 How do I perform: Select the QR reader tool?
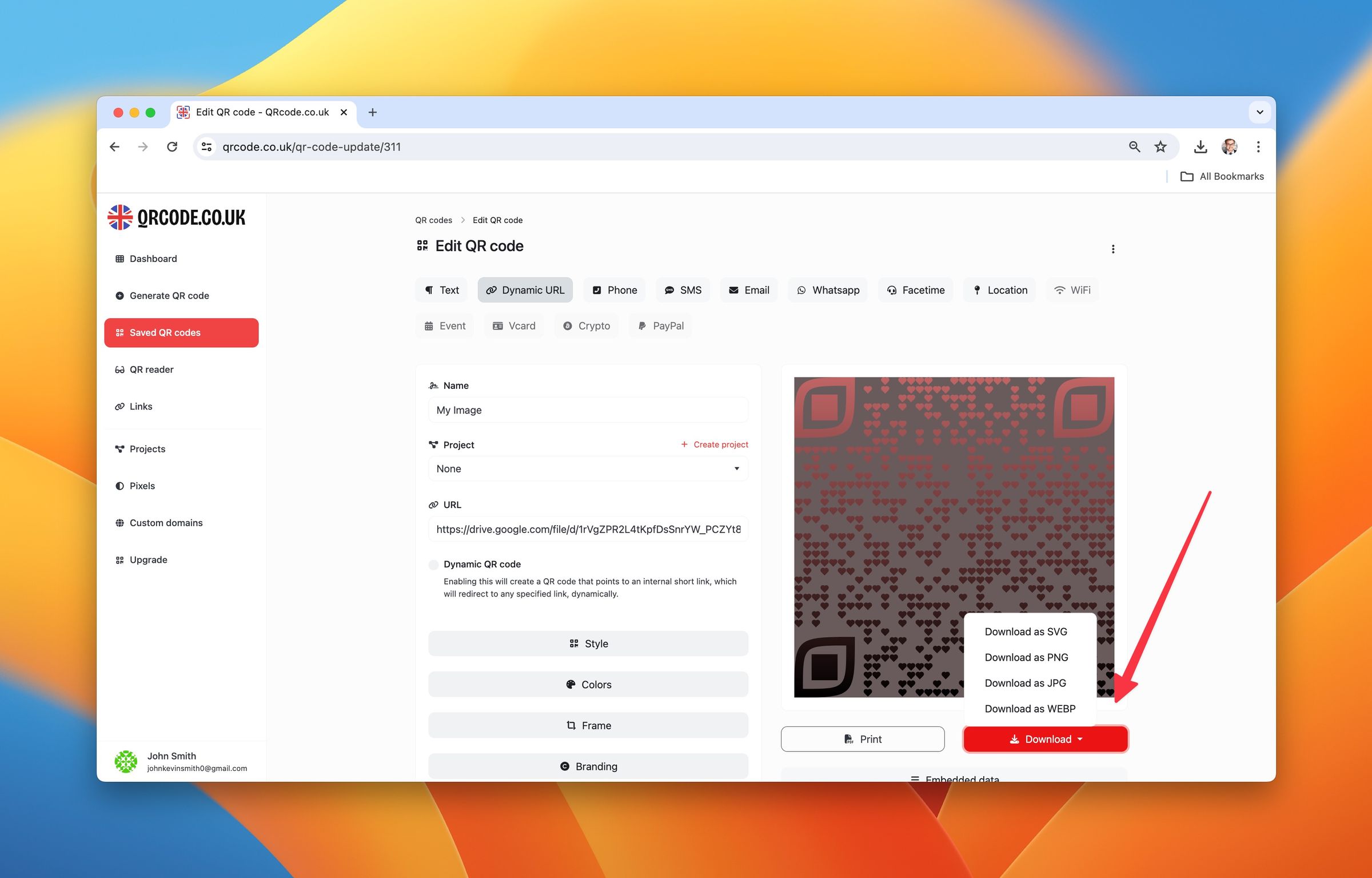(151, 369)
